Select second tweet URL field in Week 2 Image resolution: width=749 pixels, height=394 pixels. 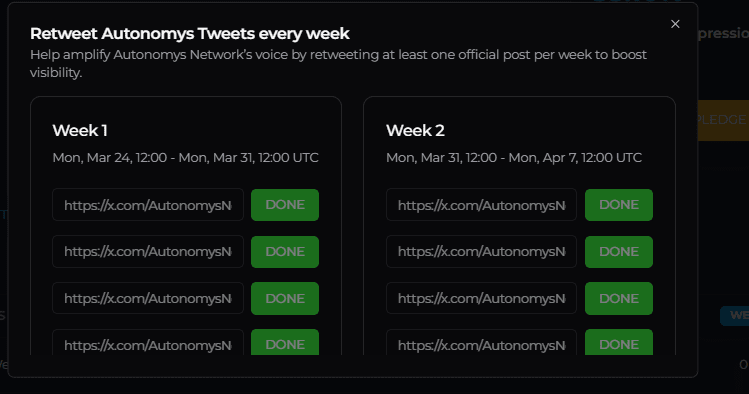click(482, 252)
